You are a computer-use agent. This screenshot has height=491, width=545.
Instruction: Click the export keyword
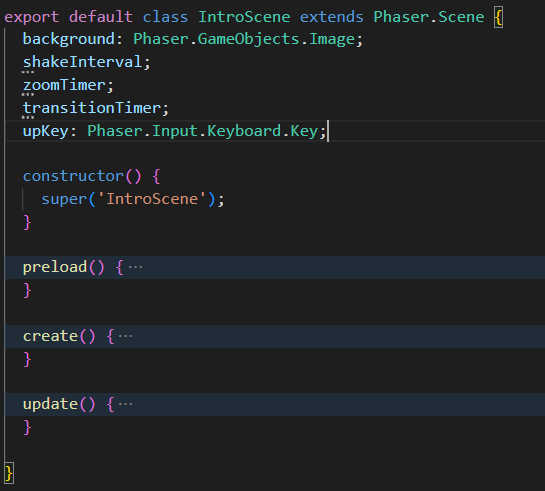(x=31, y=17)
